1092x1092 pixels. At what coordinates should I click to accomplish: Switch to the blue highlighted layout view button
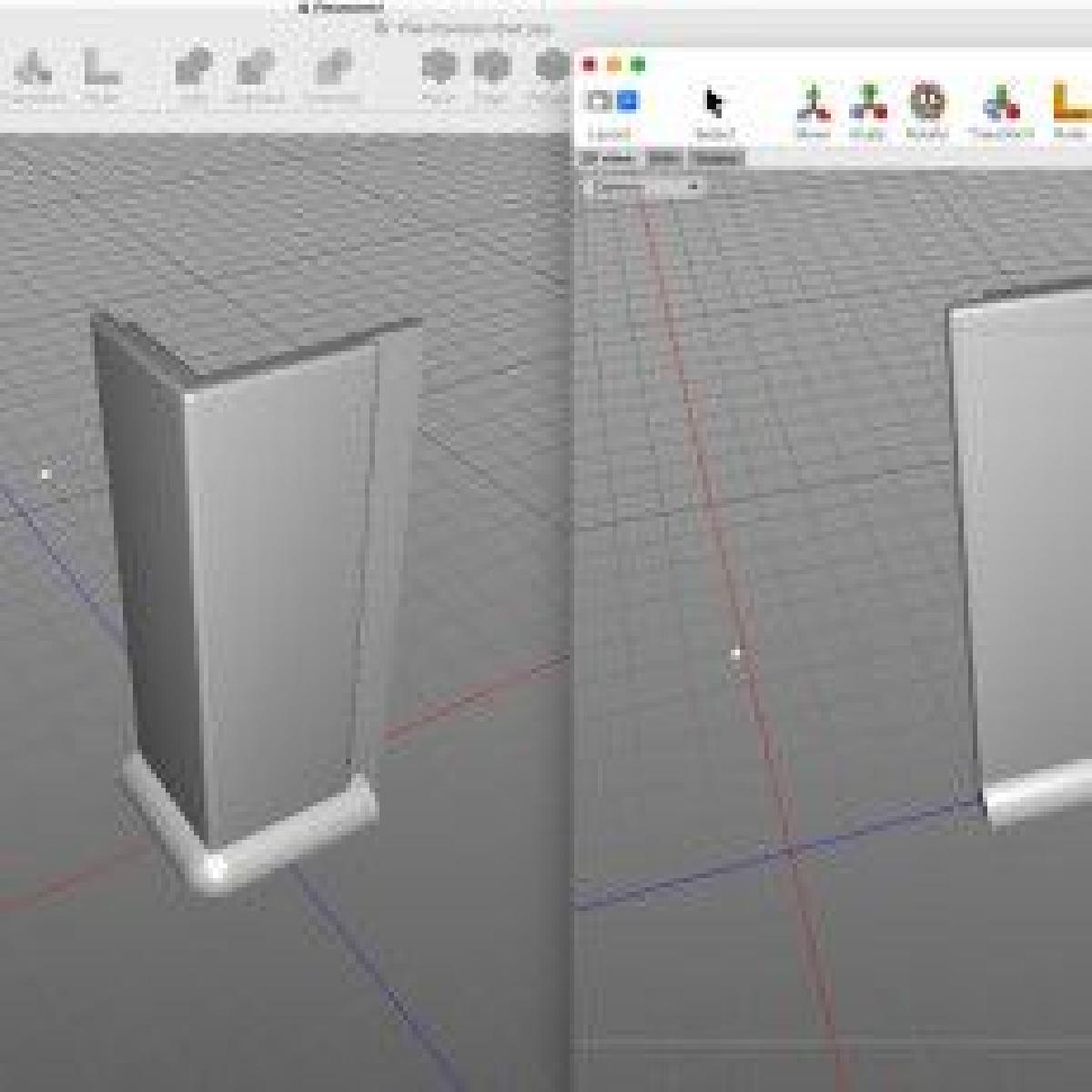pos(628,101)
